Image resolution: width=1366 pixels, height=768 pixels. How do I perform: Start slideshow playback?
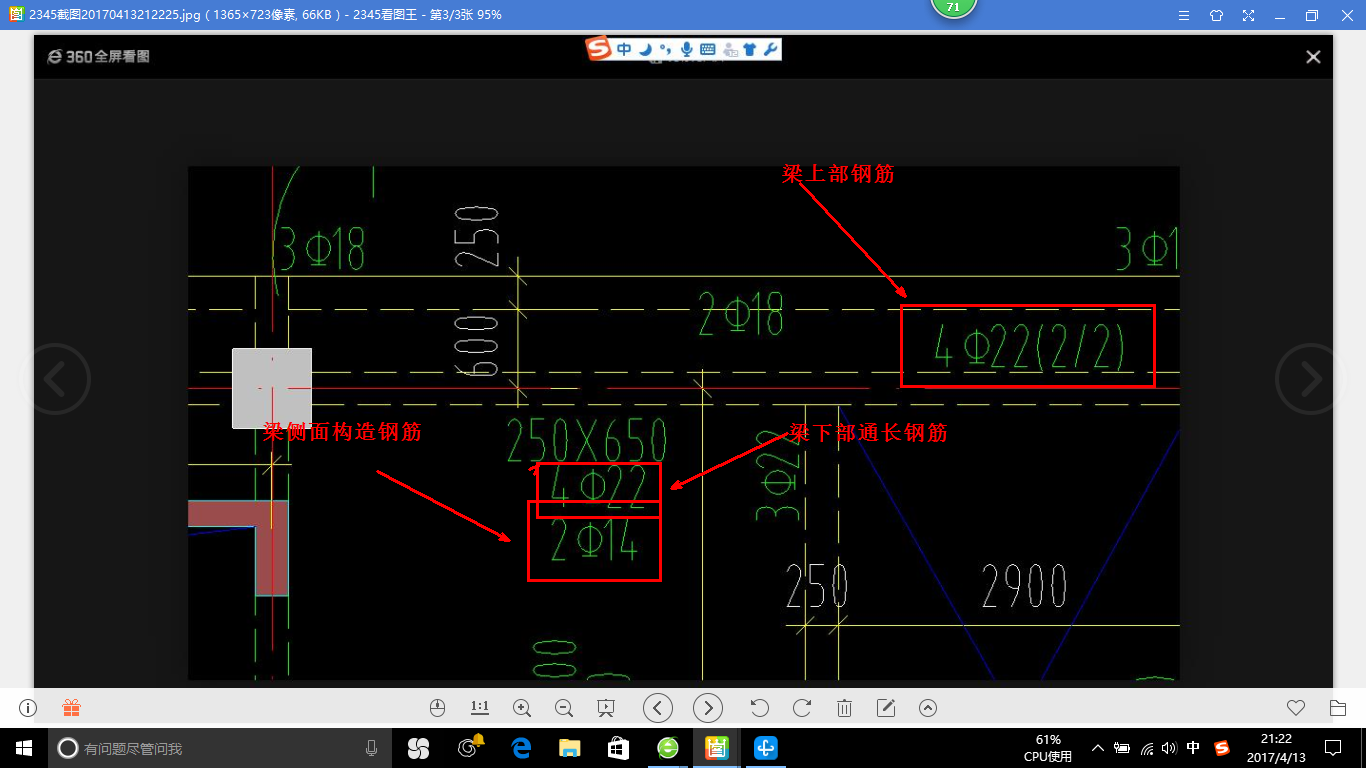[x=606, y=708]
